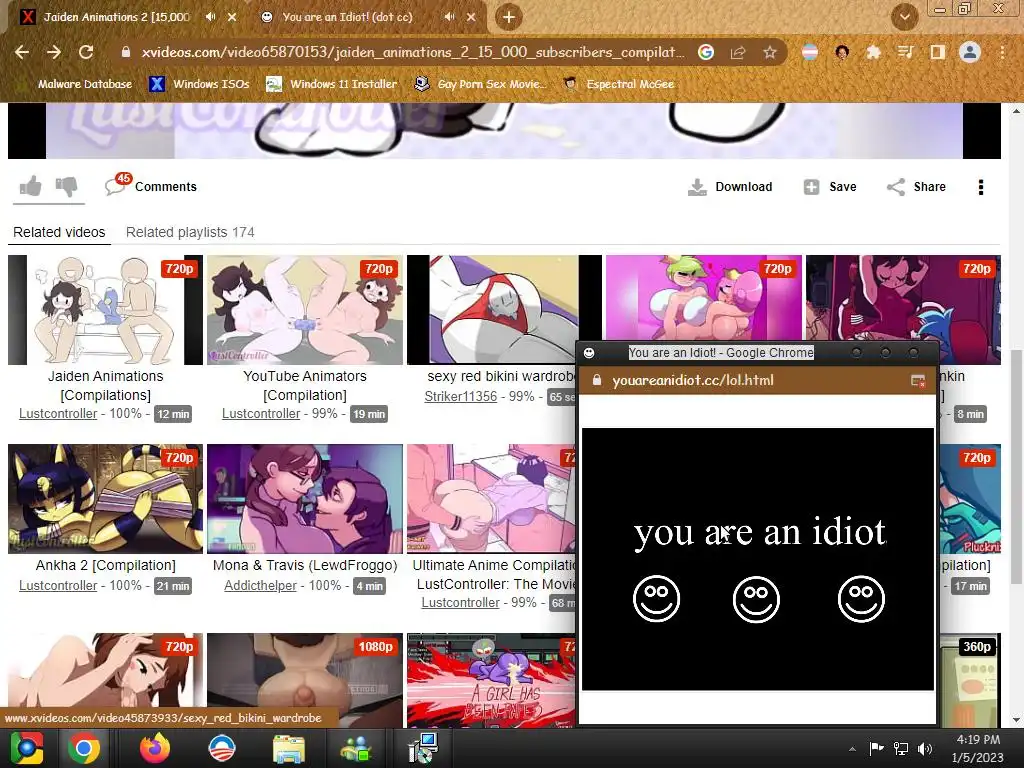This screenshot has width=1024, height=768.
Task: Open the volume speaker icon in the tray
Action: (x=925, y=749)
